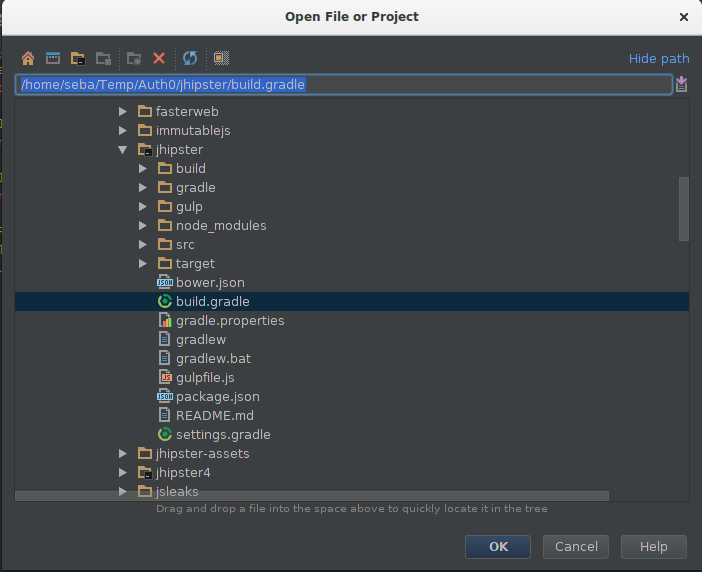Delete selection with the red X icon

point(159,58)
